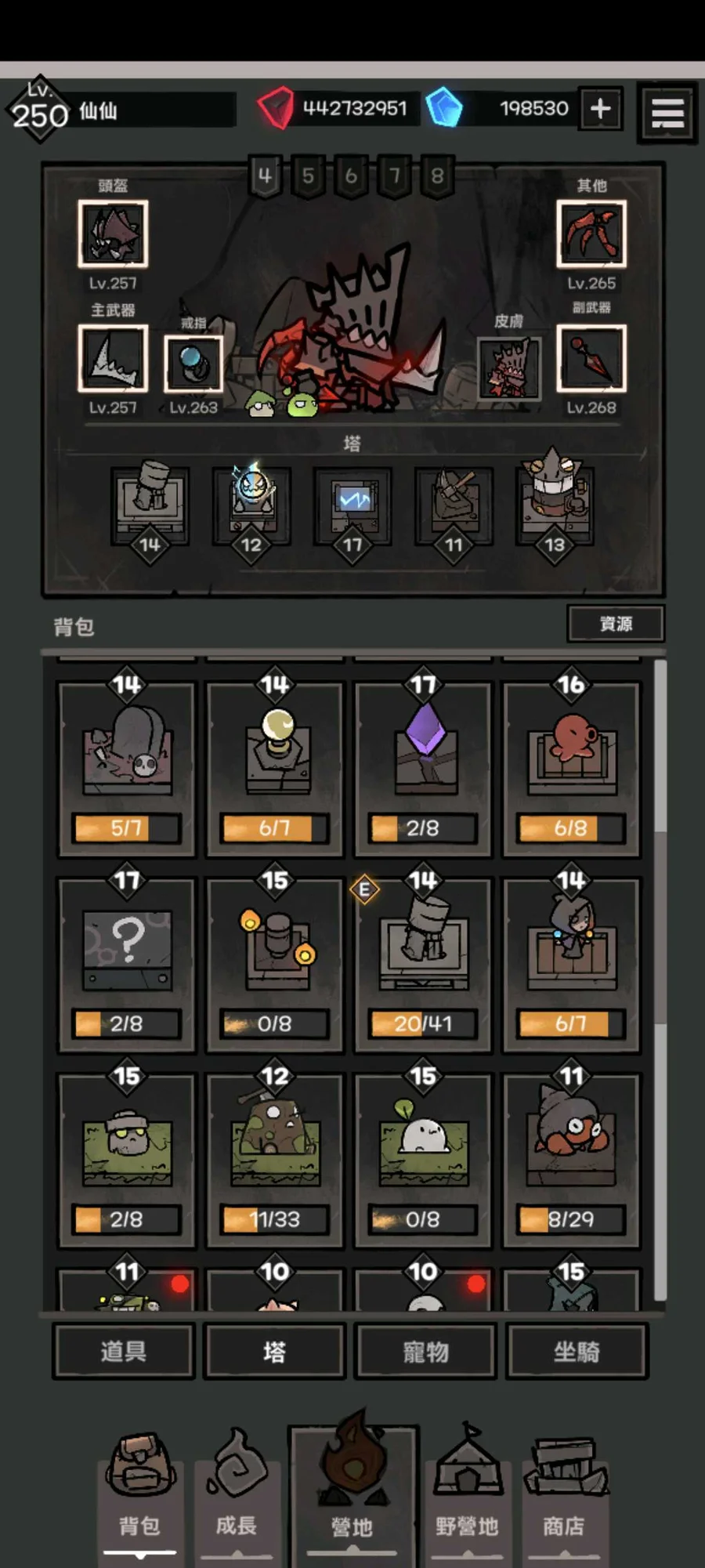
Task: Switch to the 道具 items tab
Action: (x=124, y=1351)
